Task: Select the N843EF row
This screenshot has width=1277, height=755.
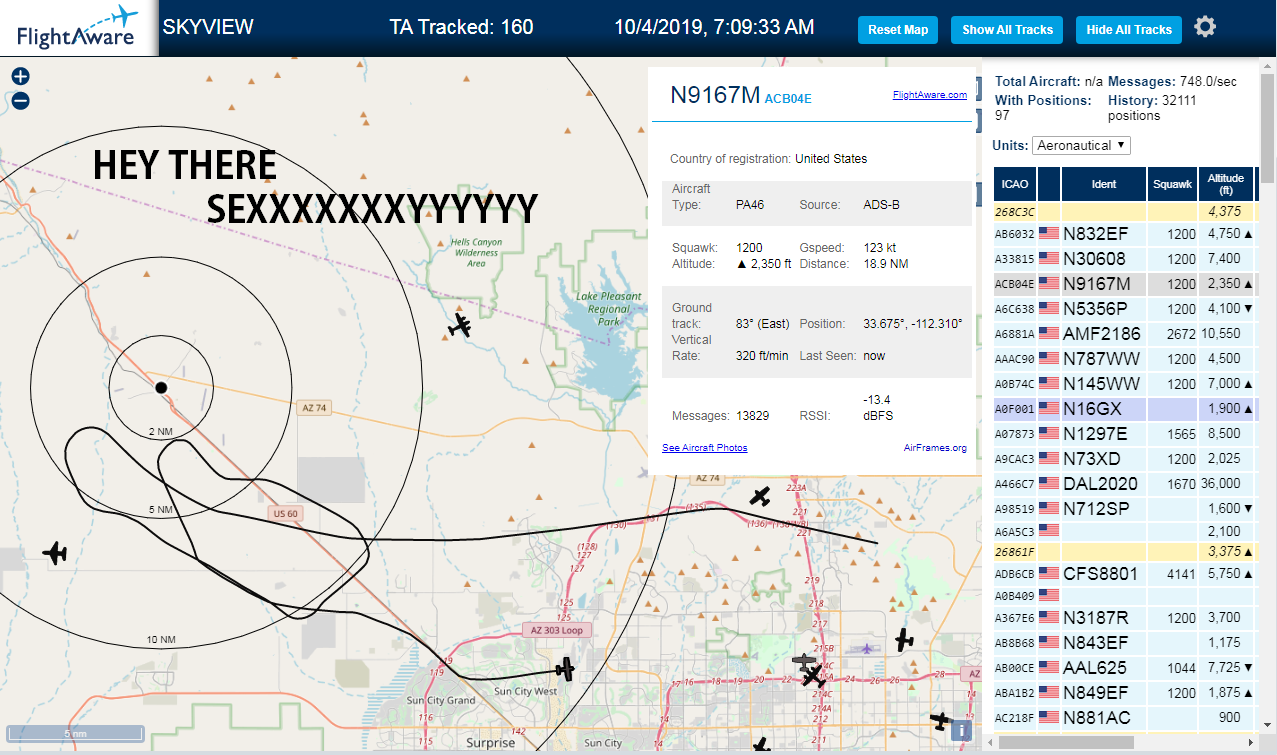Action: (1125, 643)
